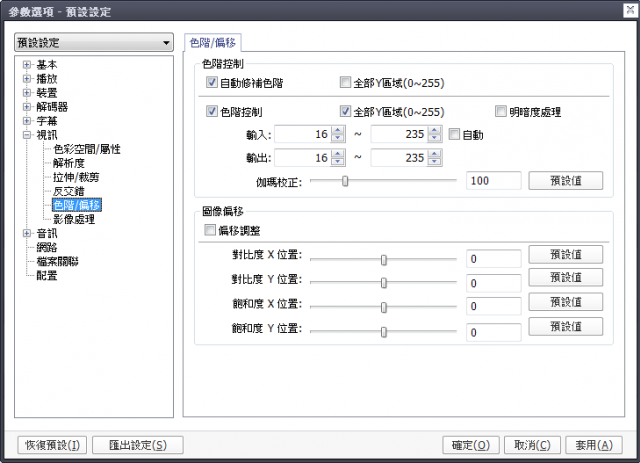Image resolution: width=640 pixels, height=463 pixels.
Task: Increase 輸入 maximum 235 with up arrow
Action: [x=434, y=130]
